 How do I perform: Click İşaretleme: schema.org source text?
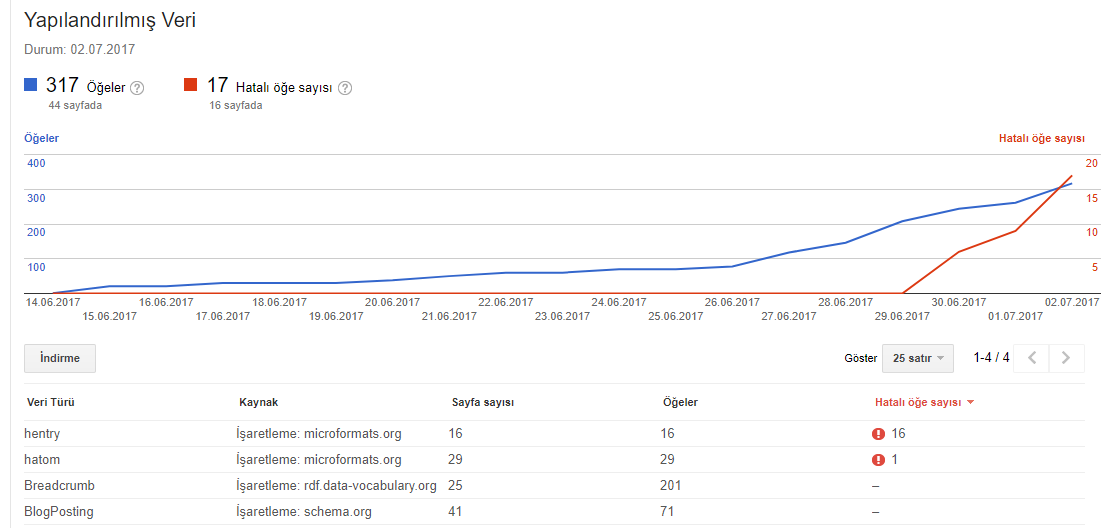pyautogui.click(x=304, y=512)
